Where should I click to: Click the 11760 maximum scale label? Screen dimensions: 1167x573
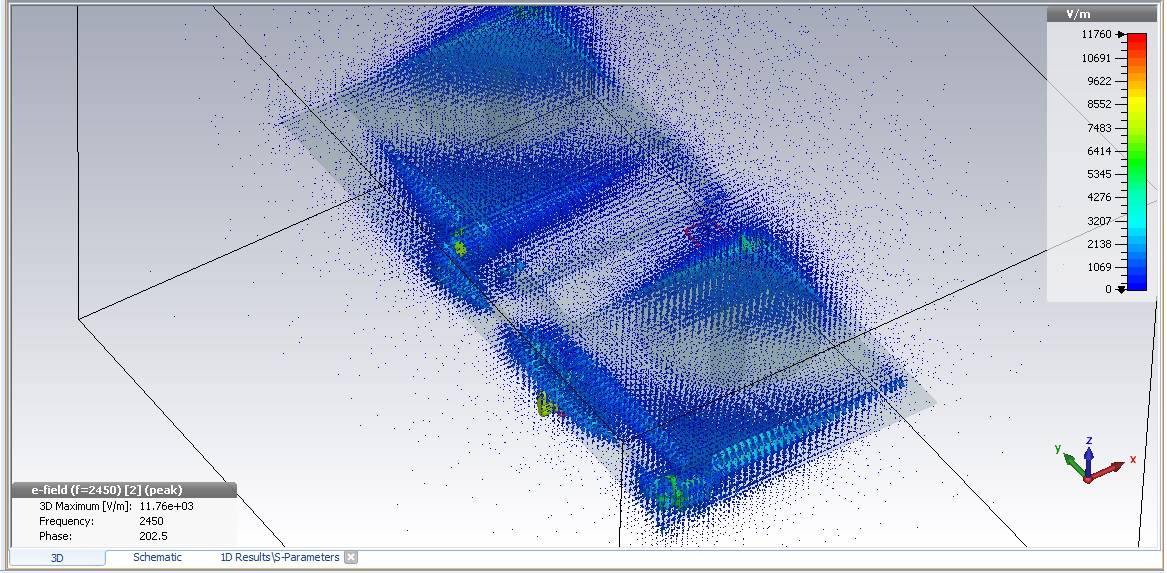point(1096,35)
